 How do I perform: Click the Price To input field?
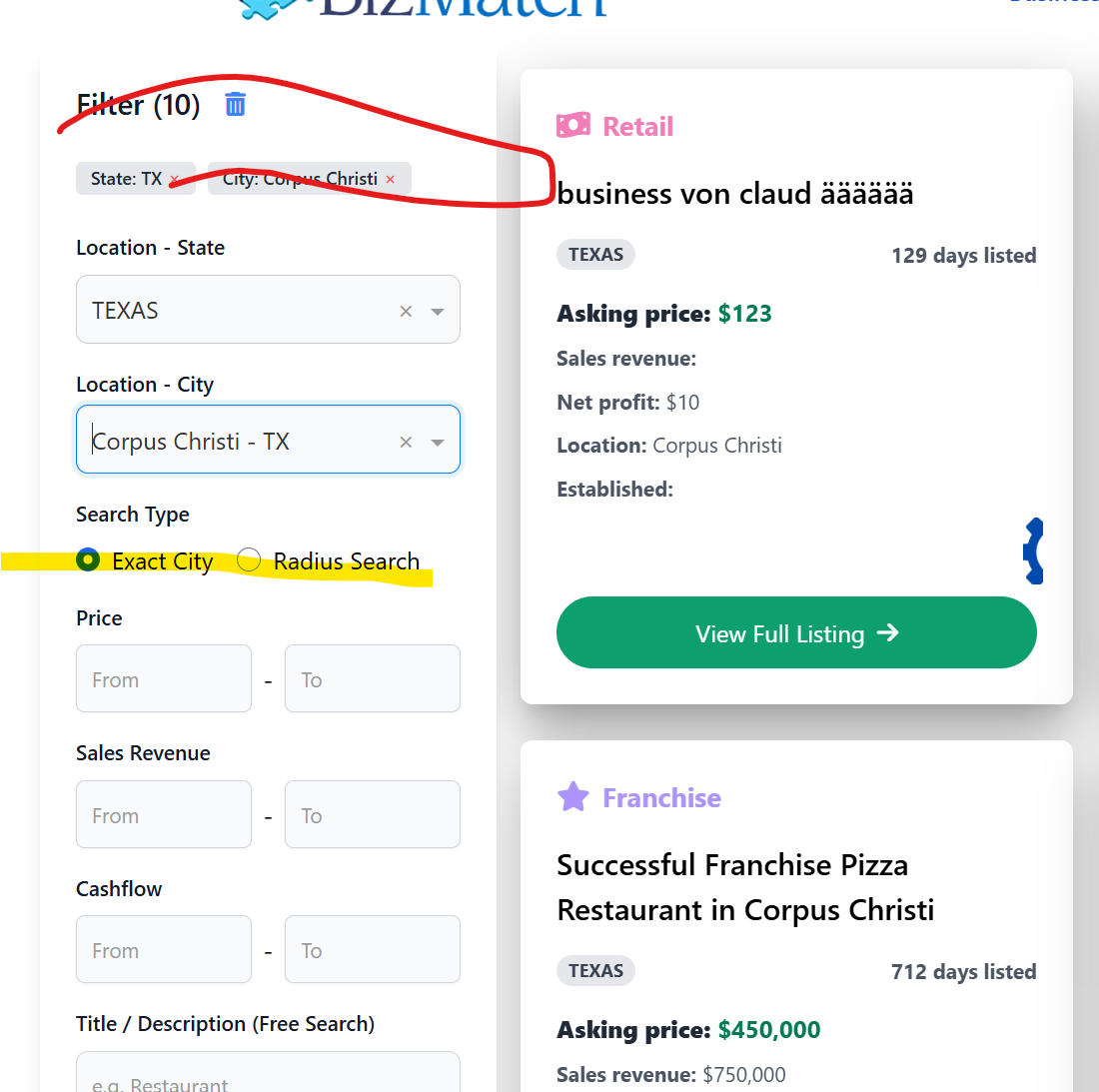(372, 679)
